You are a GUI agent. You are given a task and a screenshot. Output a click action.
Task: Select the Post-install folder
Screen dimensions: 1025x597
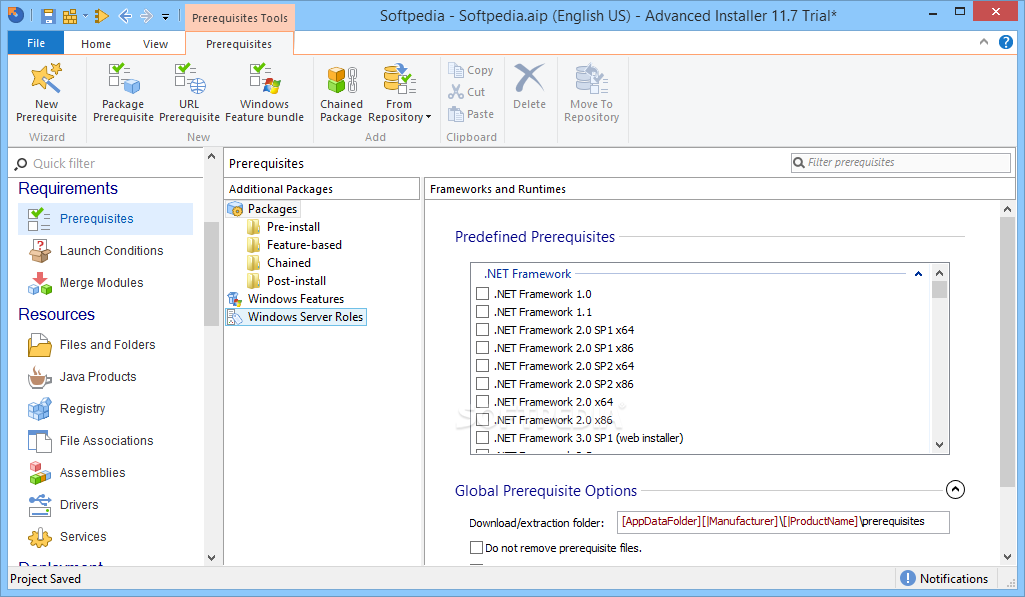click(x=287, y=281)
